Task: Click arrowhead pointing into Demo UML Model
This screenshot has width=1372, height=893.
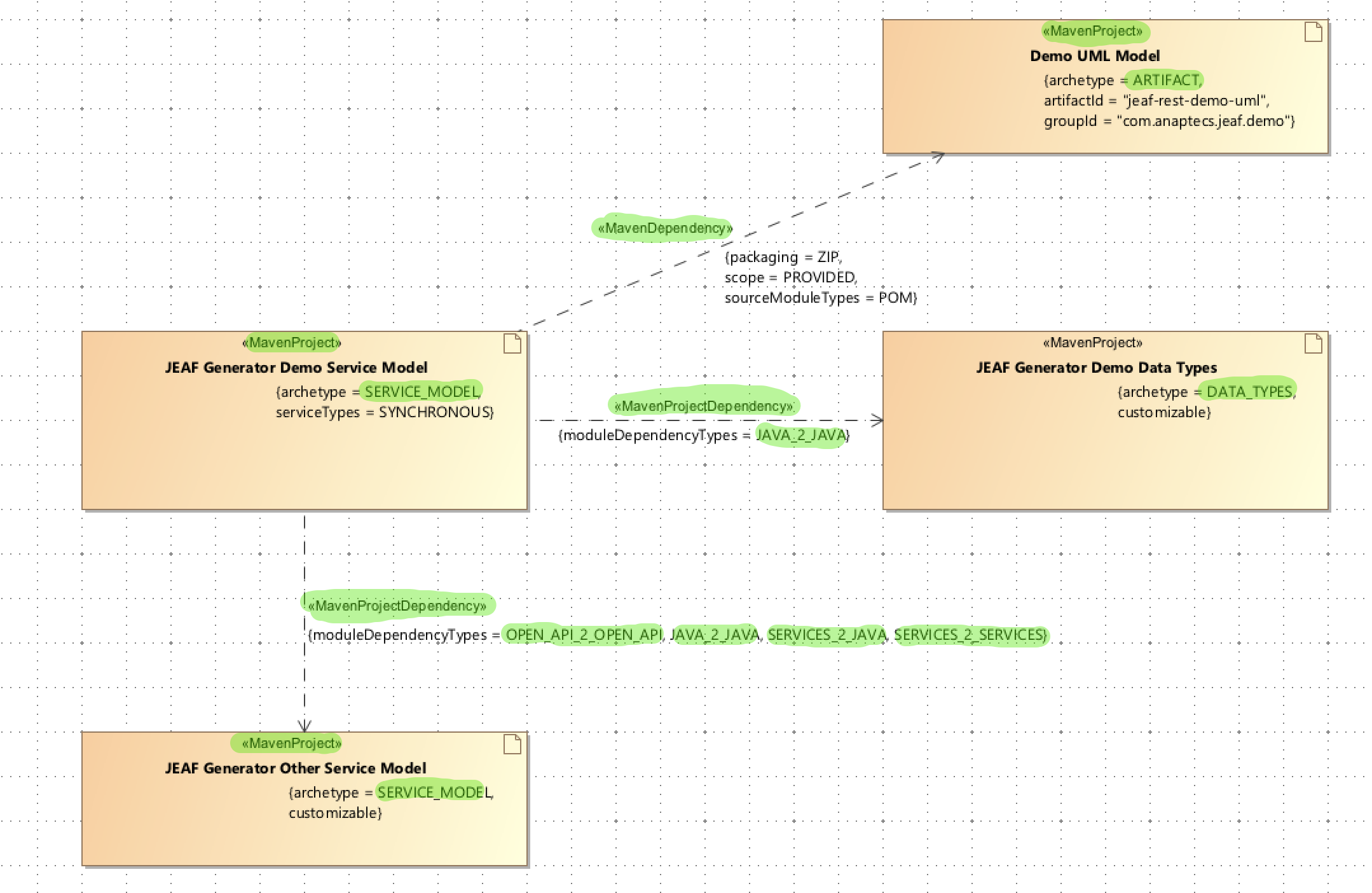Action: pyautogui.click(x=938, y=156)
